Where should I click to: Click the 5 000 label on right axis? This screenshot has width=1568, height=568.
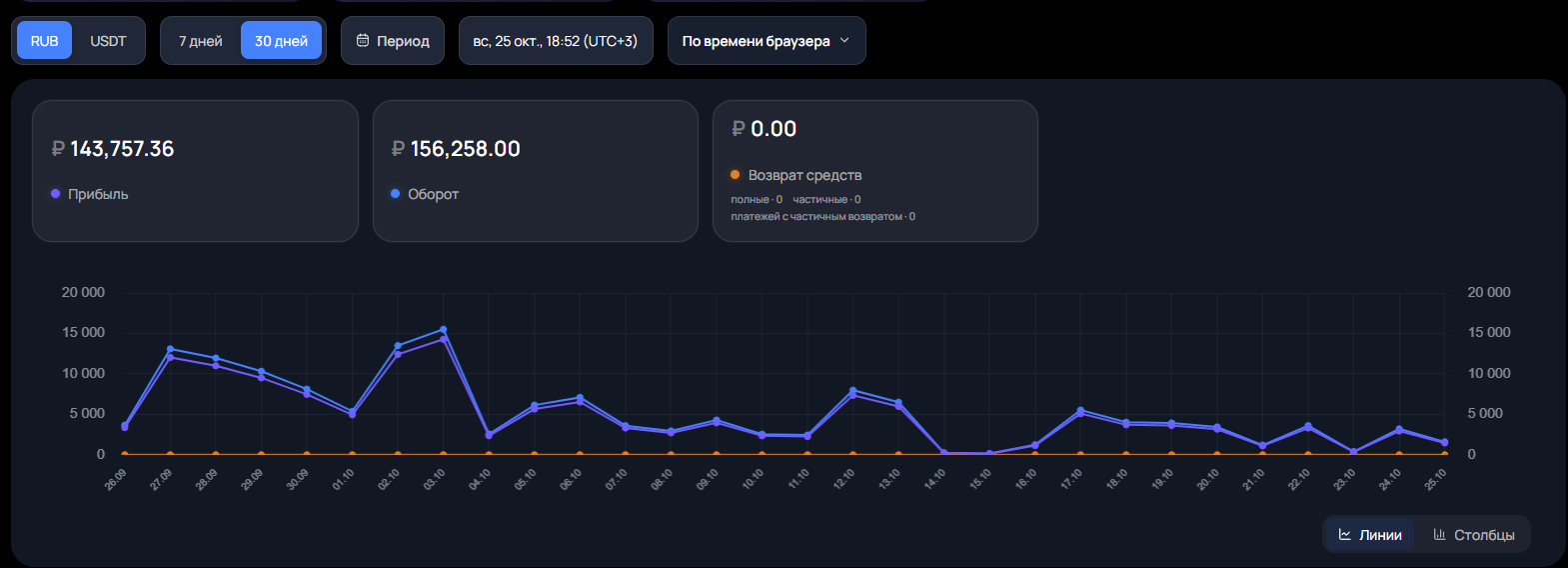click(x=1485, y=413)
